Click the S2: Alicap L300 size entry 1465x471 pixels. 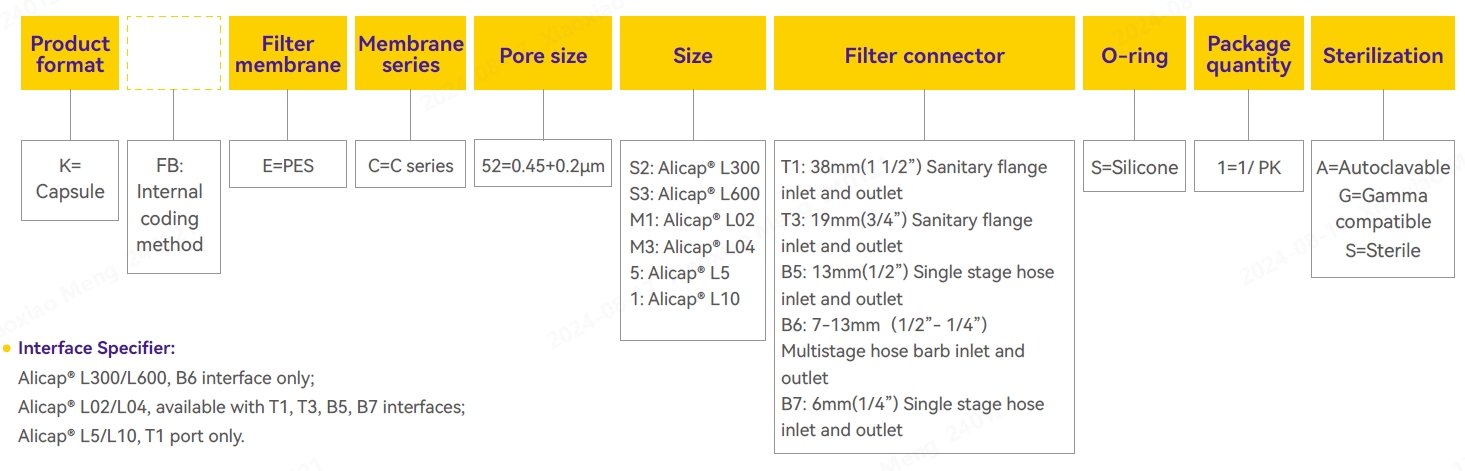694,168
